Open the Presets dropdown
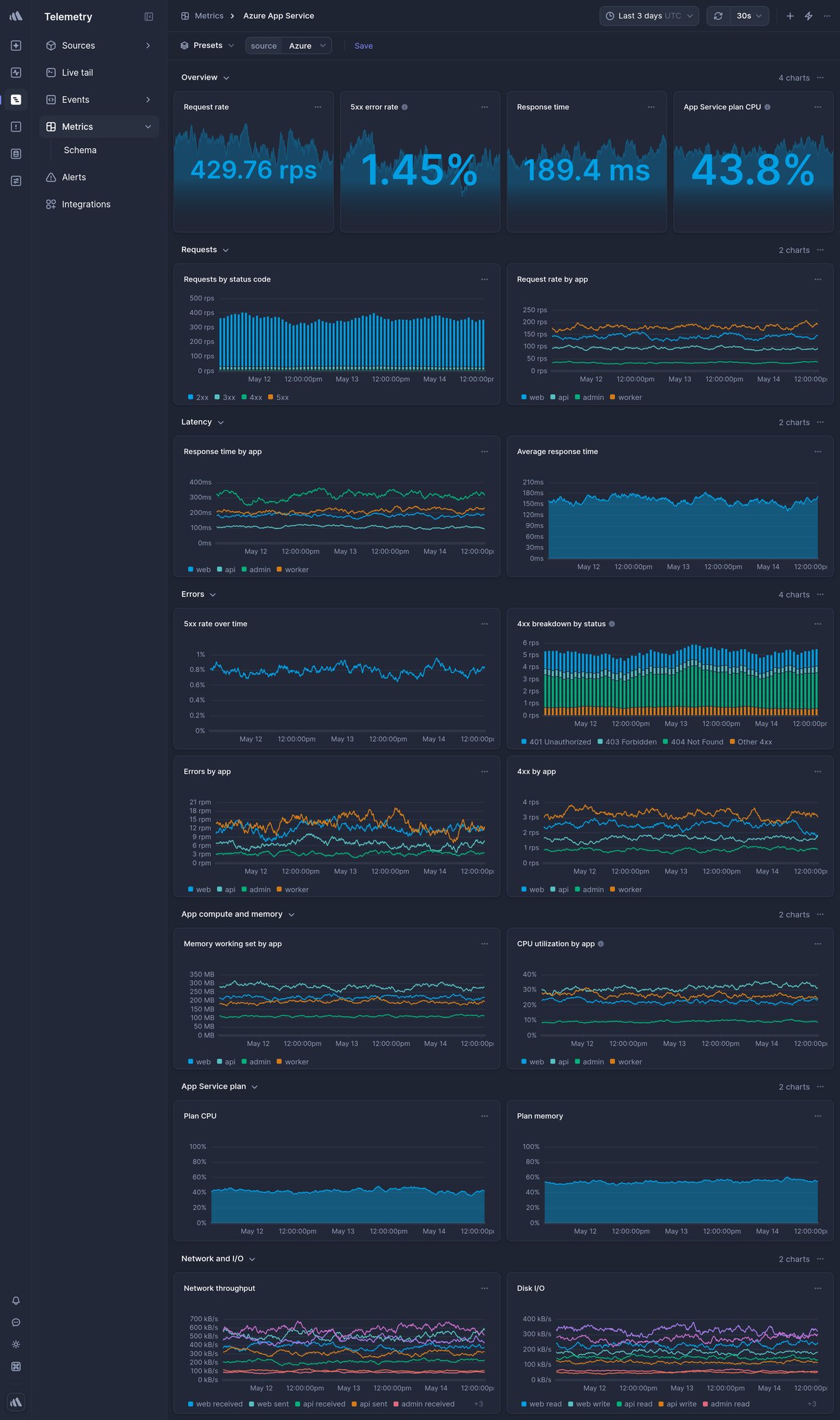Screen dimensions: 840x1420 [207, 45]
